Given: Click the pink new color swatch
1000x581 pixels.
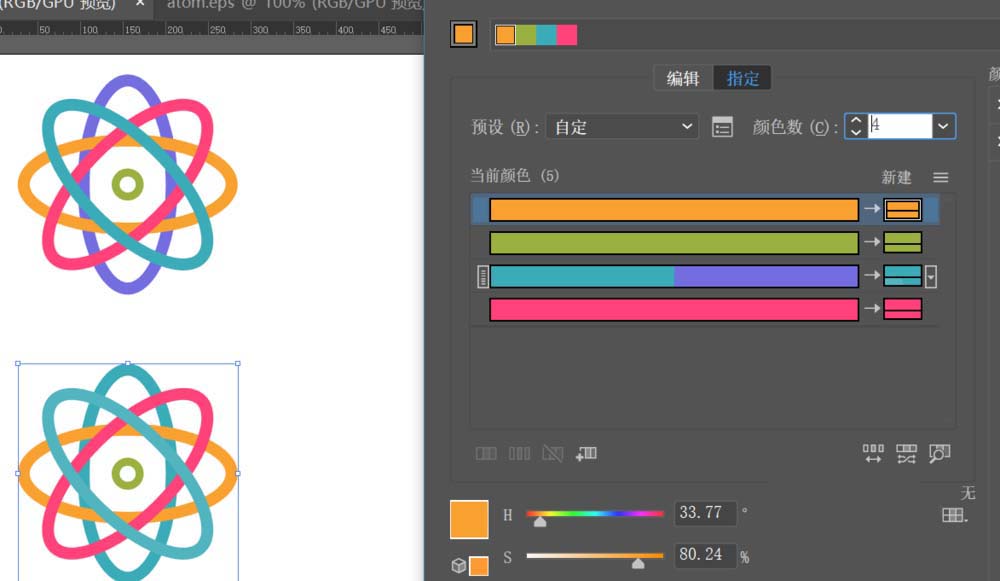Looking at the screenshot, I should [902, 309].
